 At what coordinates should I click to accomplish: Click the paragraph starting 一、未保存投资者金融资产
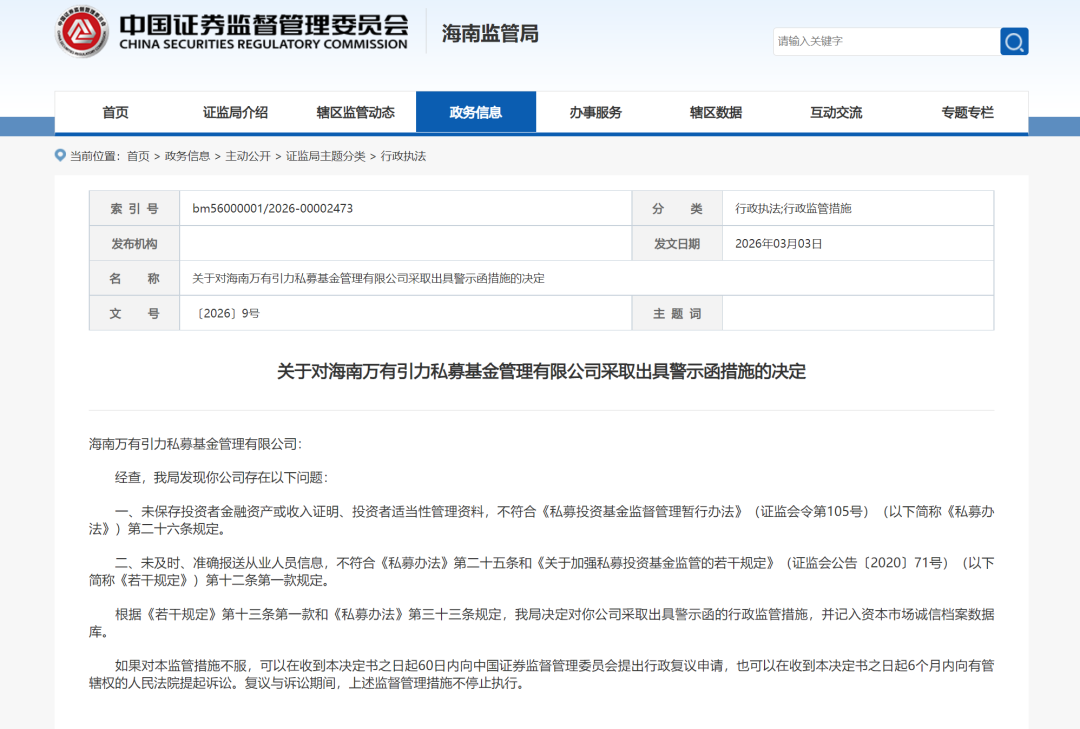[x=541, y=520]
